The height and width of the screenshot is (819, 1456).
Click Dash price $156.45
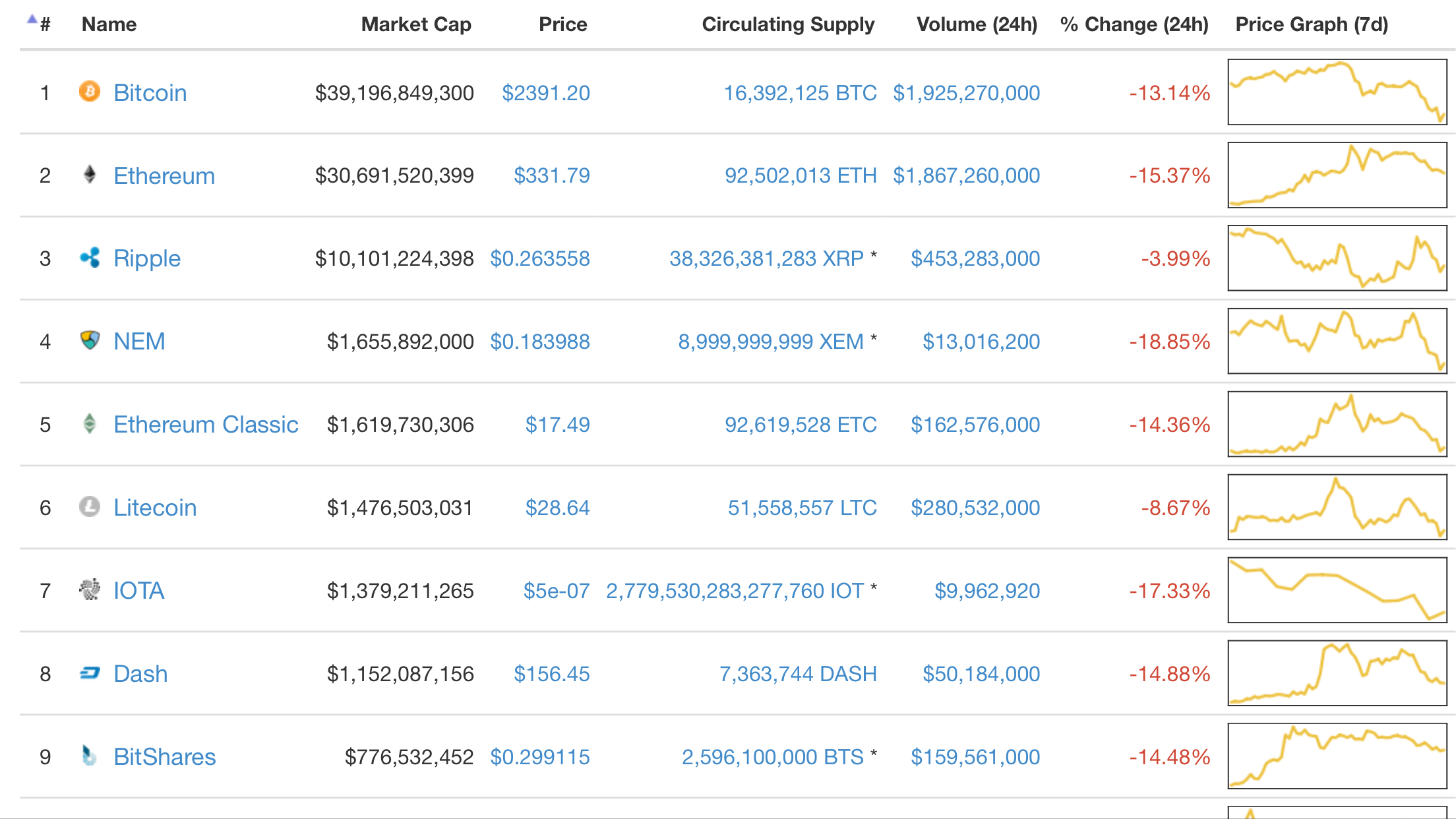point(552,674)
